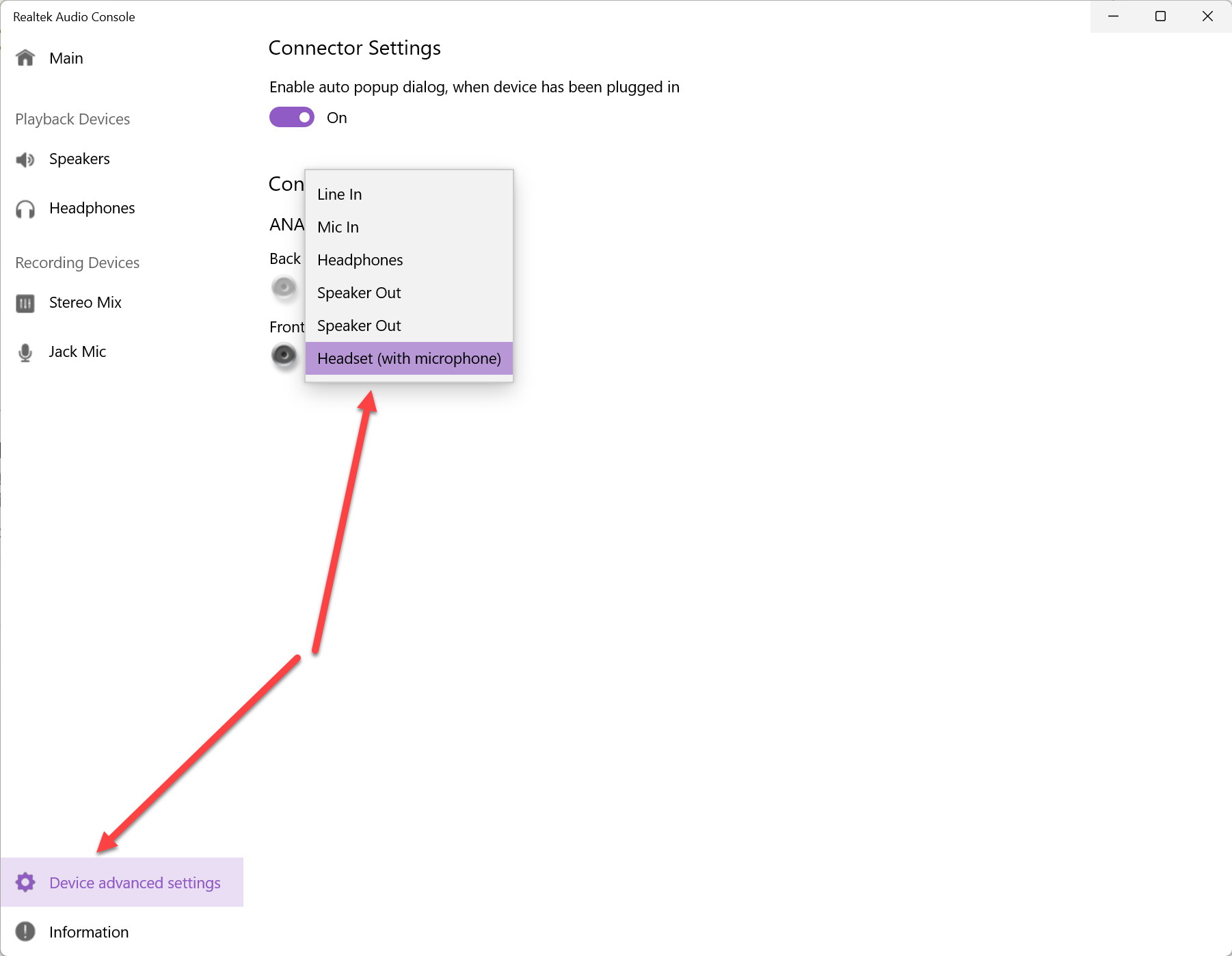Image resolution: width=1232 pixels, height=956 pixels.
Task: Click the Speakers icon in sidebar
Action: [25, 159]
